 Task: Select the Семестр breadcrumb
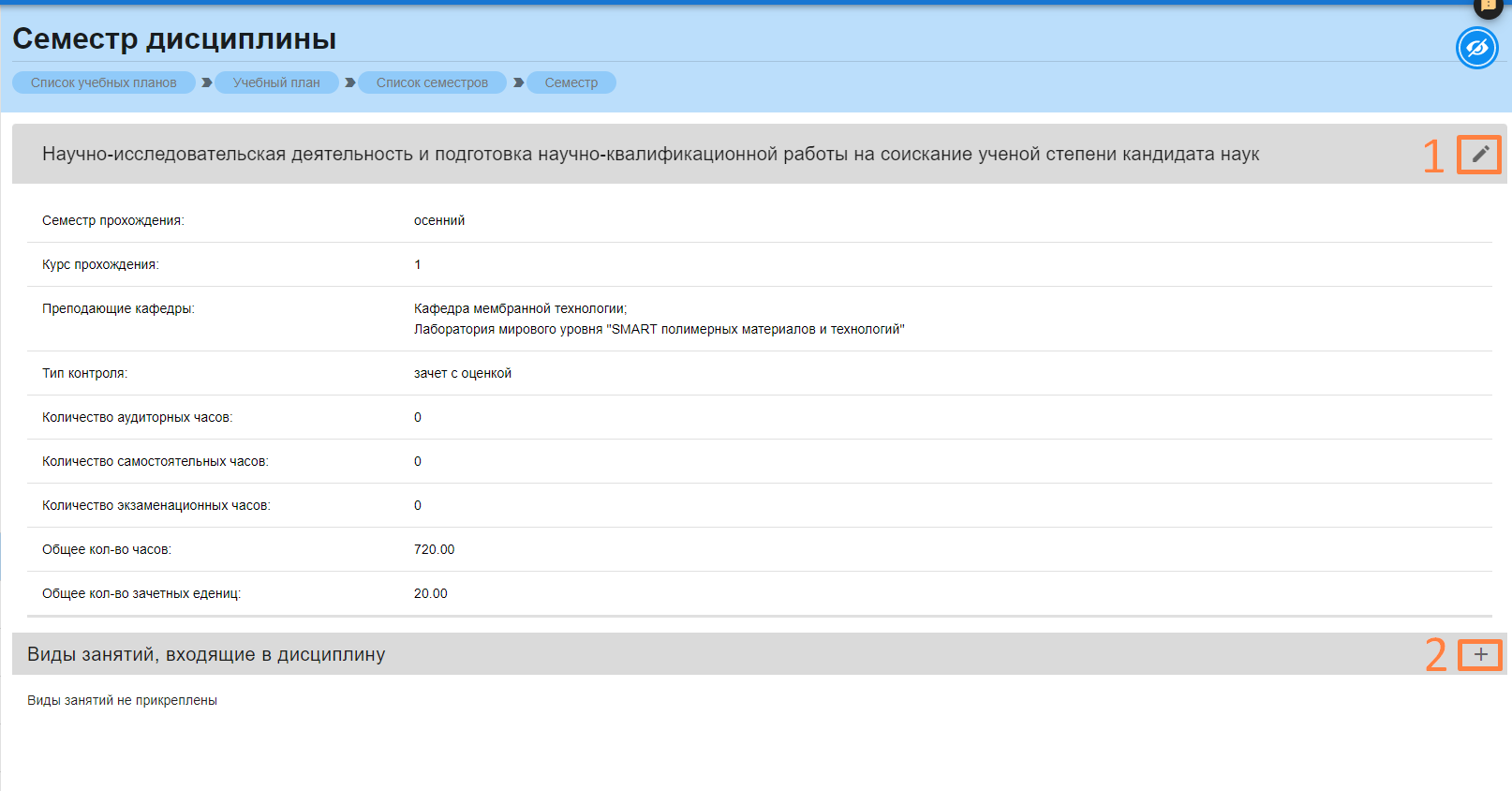(571, 82)
